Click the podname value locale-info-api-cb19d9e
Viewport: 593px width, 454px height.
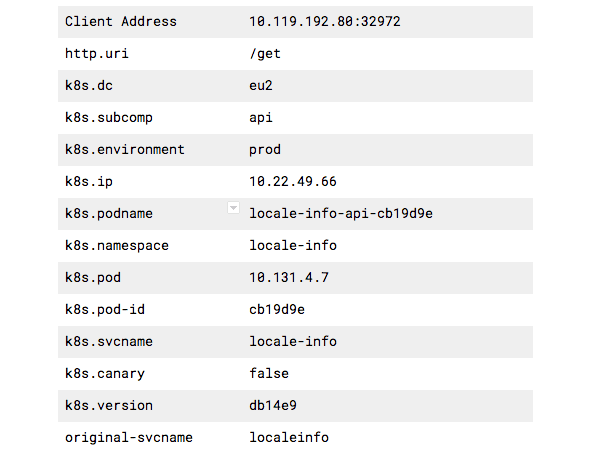click(x=341, y=214)
